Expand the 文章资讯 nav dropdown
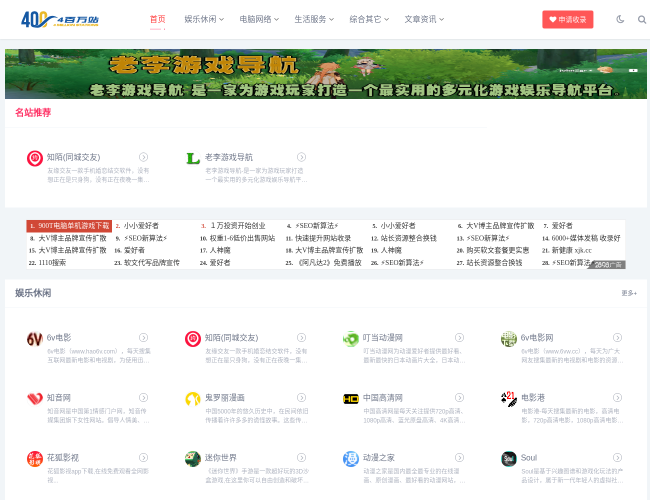 (x=424, y=19)
